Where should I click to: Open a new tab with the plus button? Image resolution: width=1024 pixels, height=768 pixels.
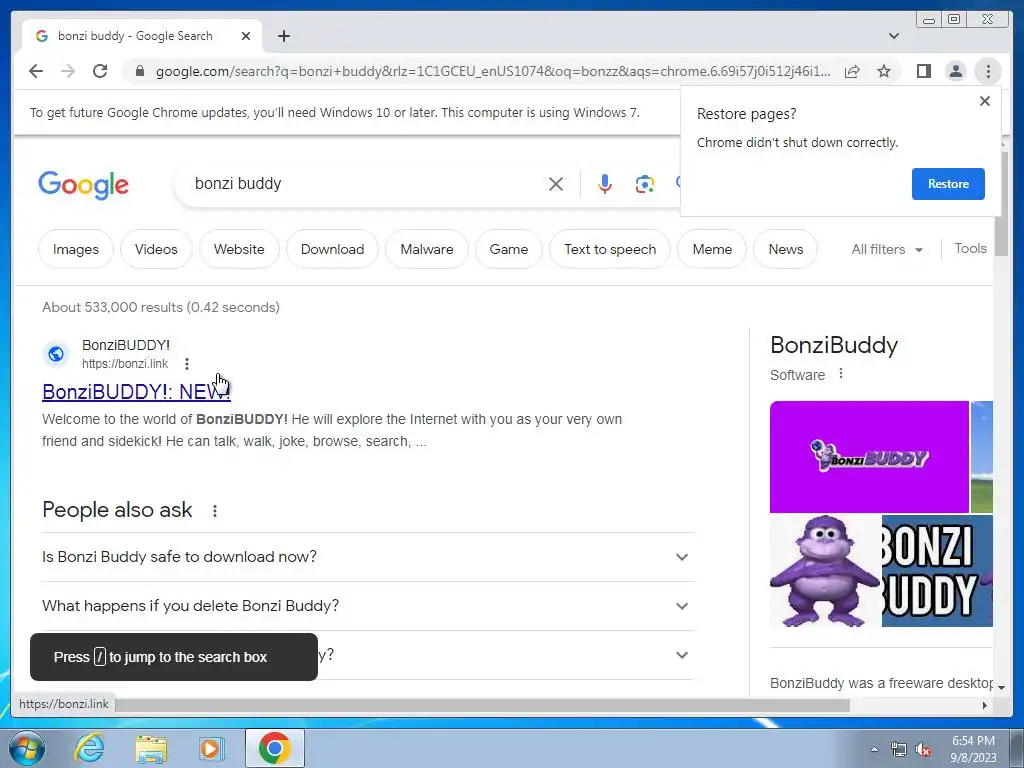click(283, 36)
